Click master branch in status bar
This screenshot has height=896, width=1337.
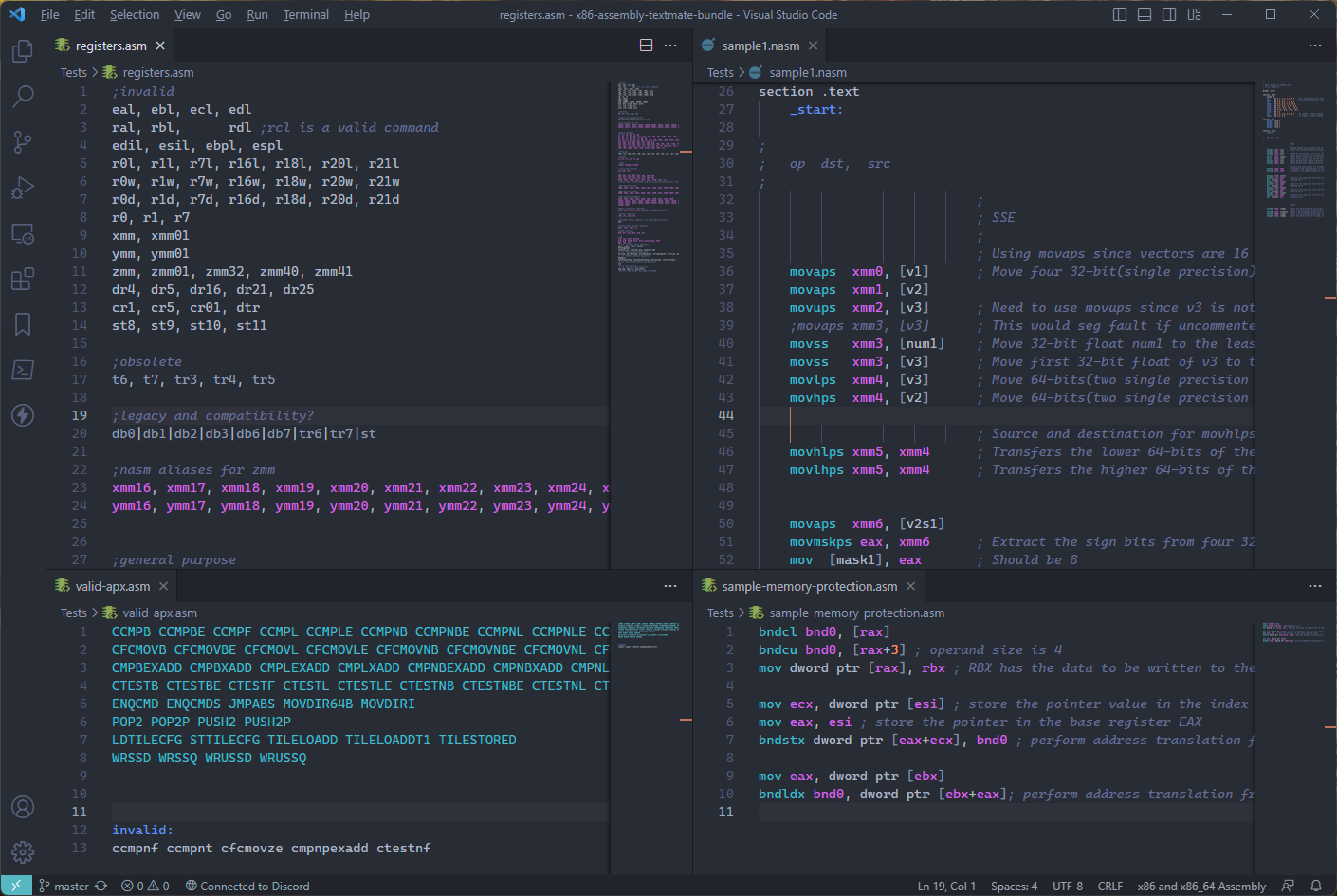click(x=64, y=886)
